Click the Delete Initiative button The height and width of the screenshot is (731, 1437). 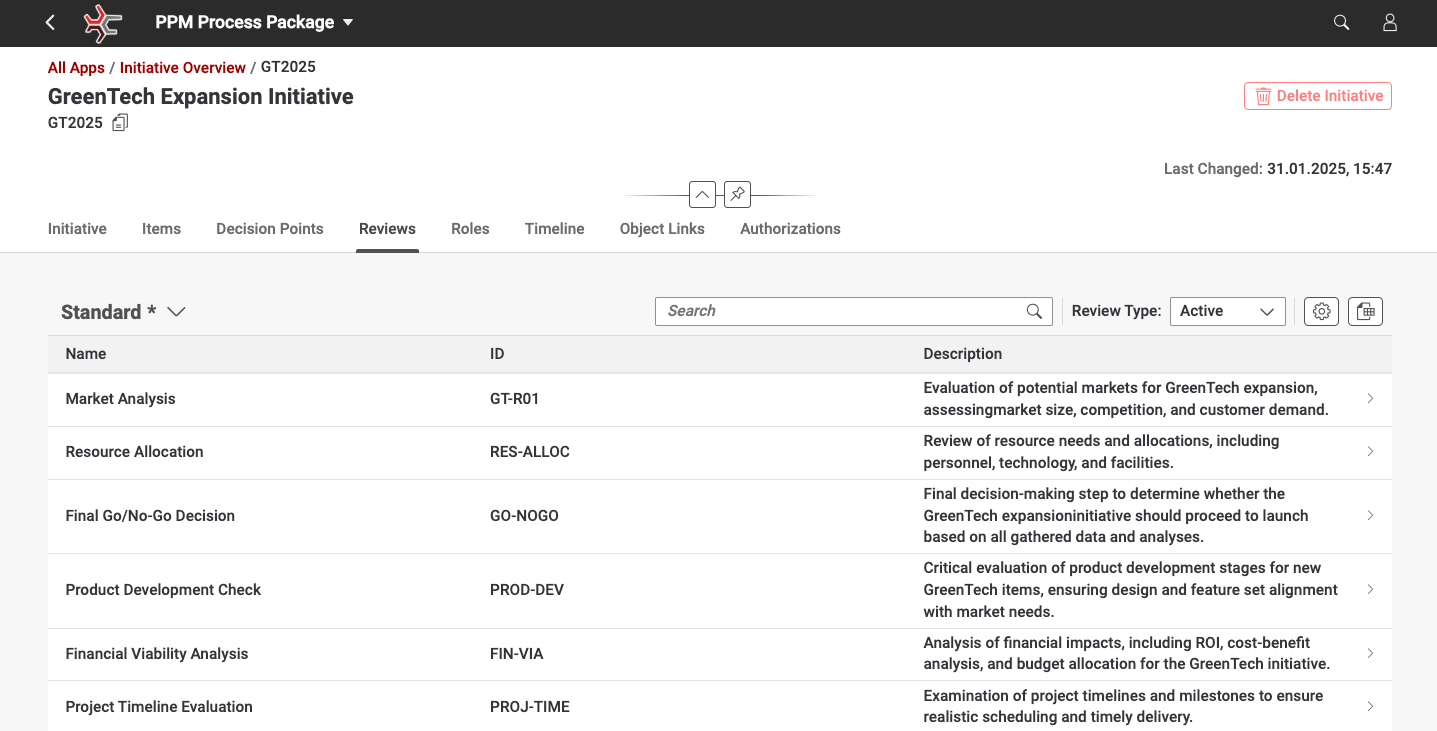click(1317, 96)
